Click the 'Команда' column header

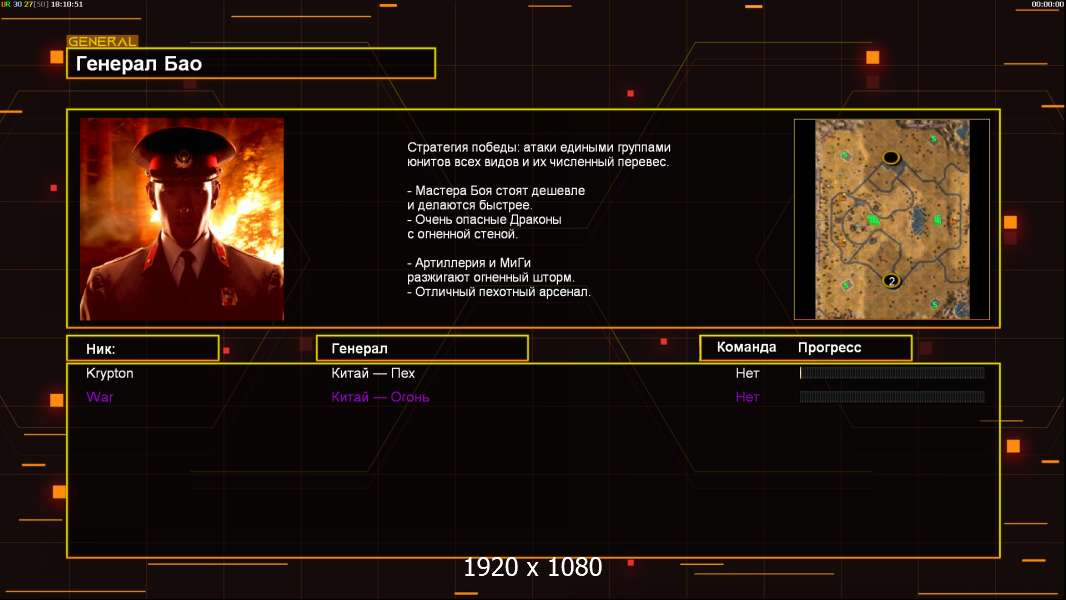(746, 347)
